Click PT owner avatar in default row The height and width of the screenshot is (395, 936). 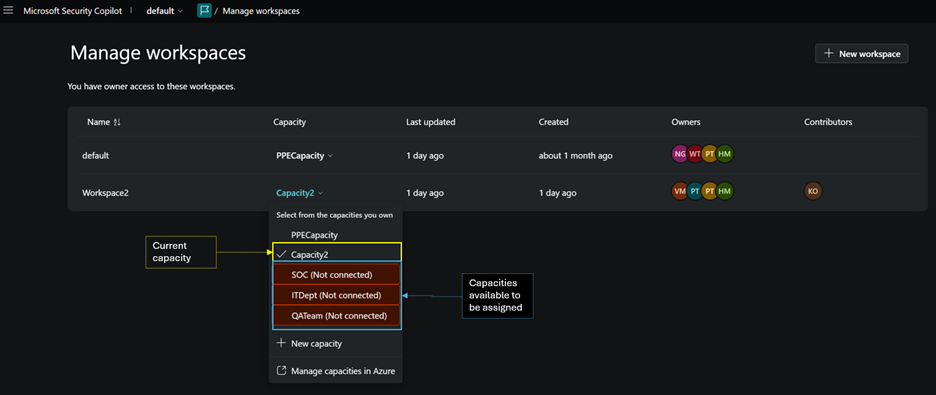click(710, 155)
